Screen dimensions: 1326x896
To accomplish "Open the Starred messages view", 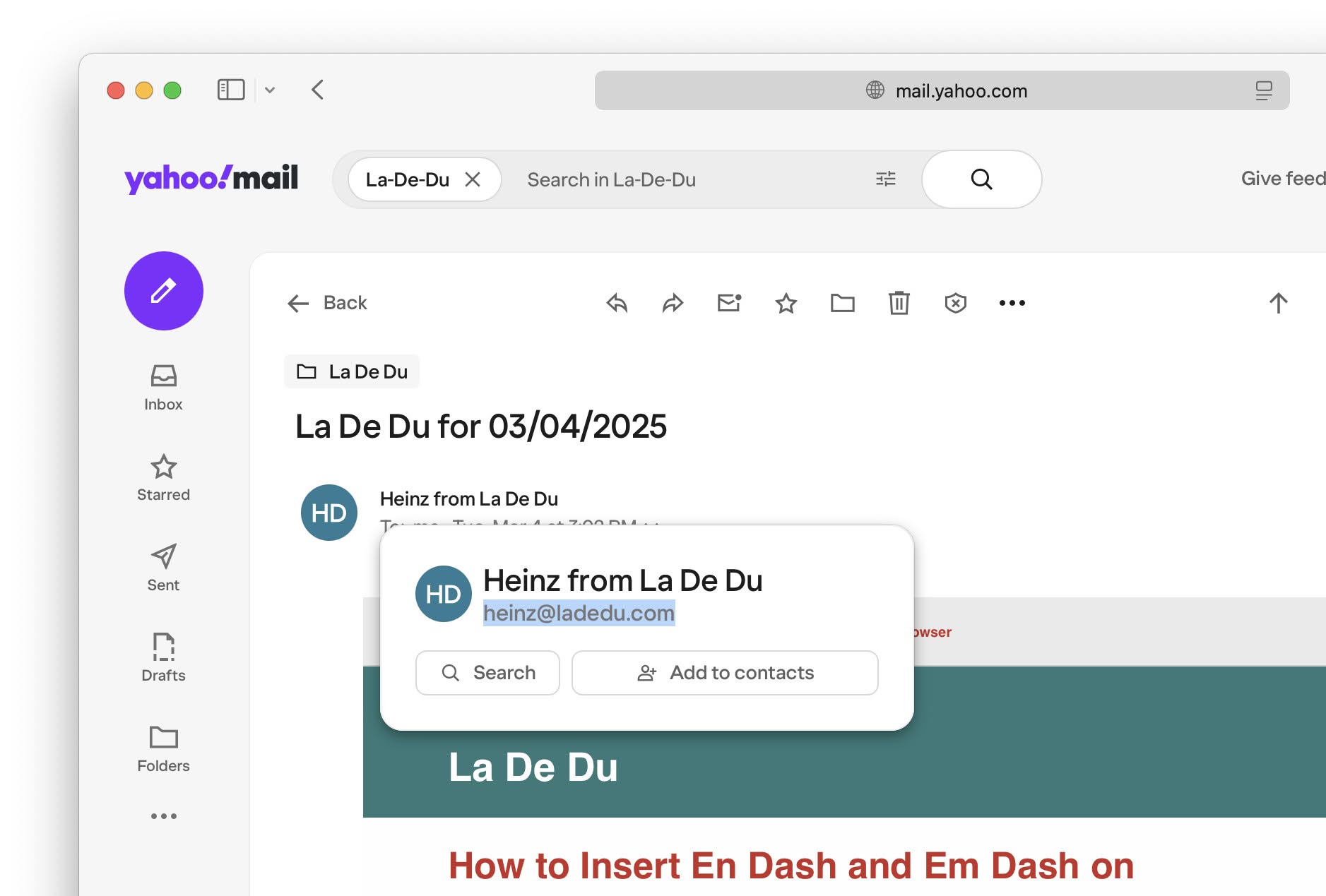I will [x=163, y=478].
